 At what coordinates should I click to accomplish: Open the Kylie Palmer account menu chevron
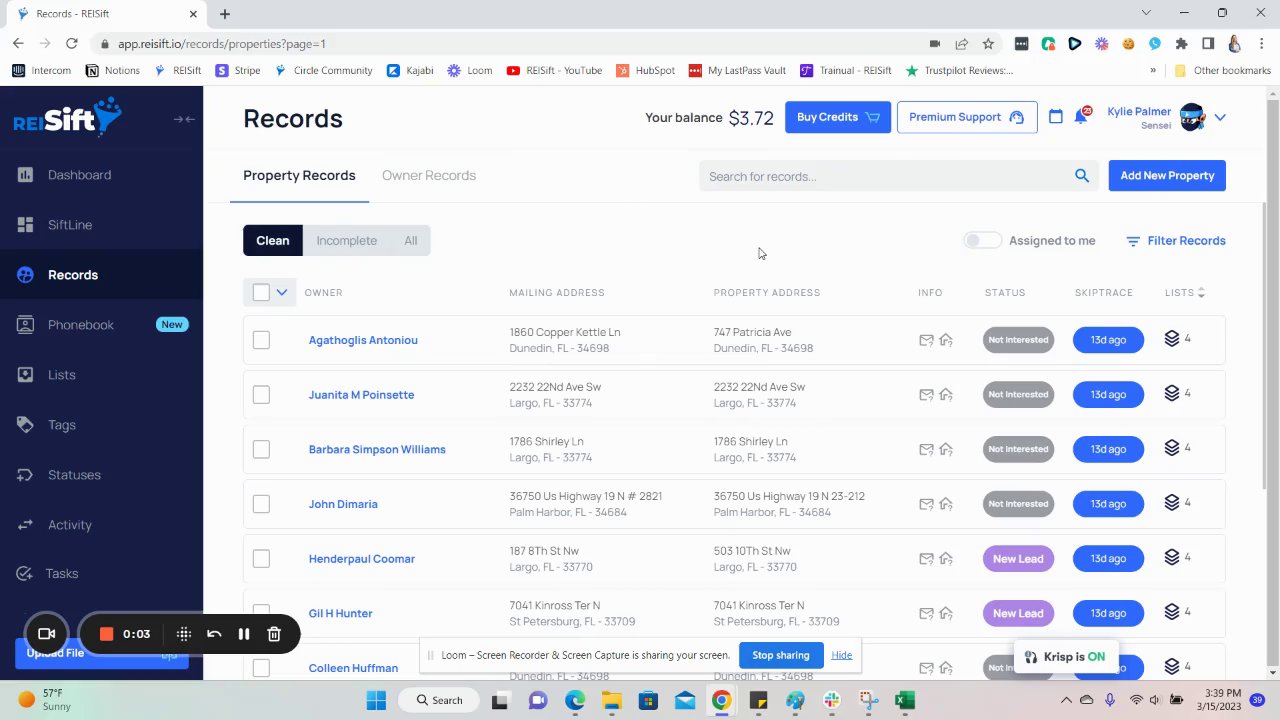coord(1220,117)
